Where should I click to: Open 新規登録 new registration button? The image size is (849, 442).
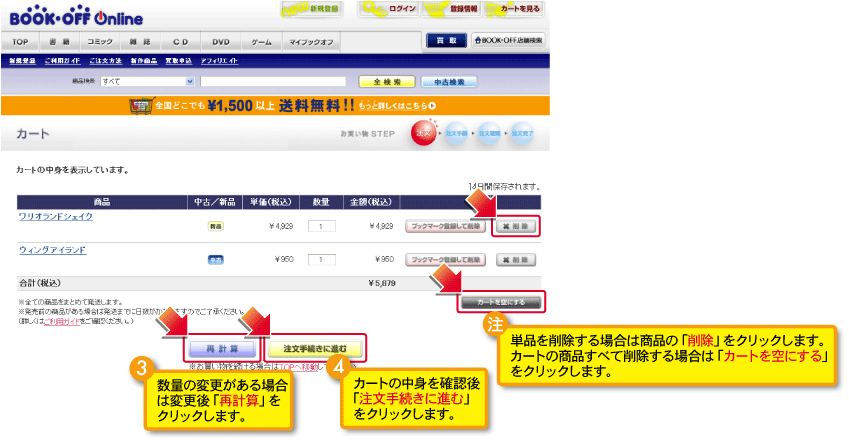(312, 9)
